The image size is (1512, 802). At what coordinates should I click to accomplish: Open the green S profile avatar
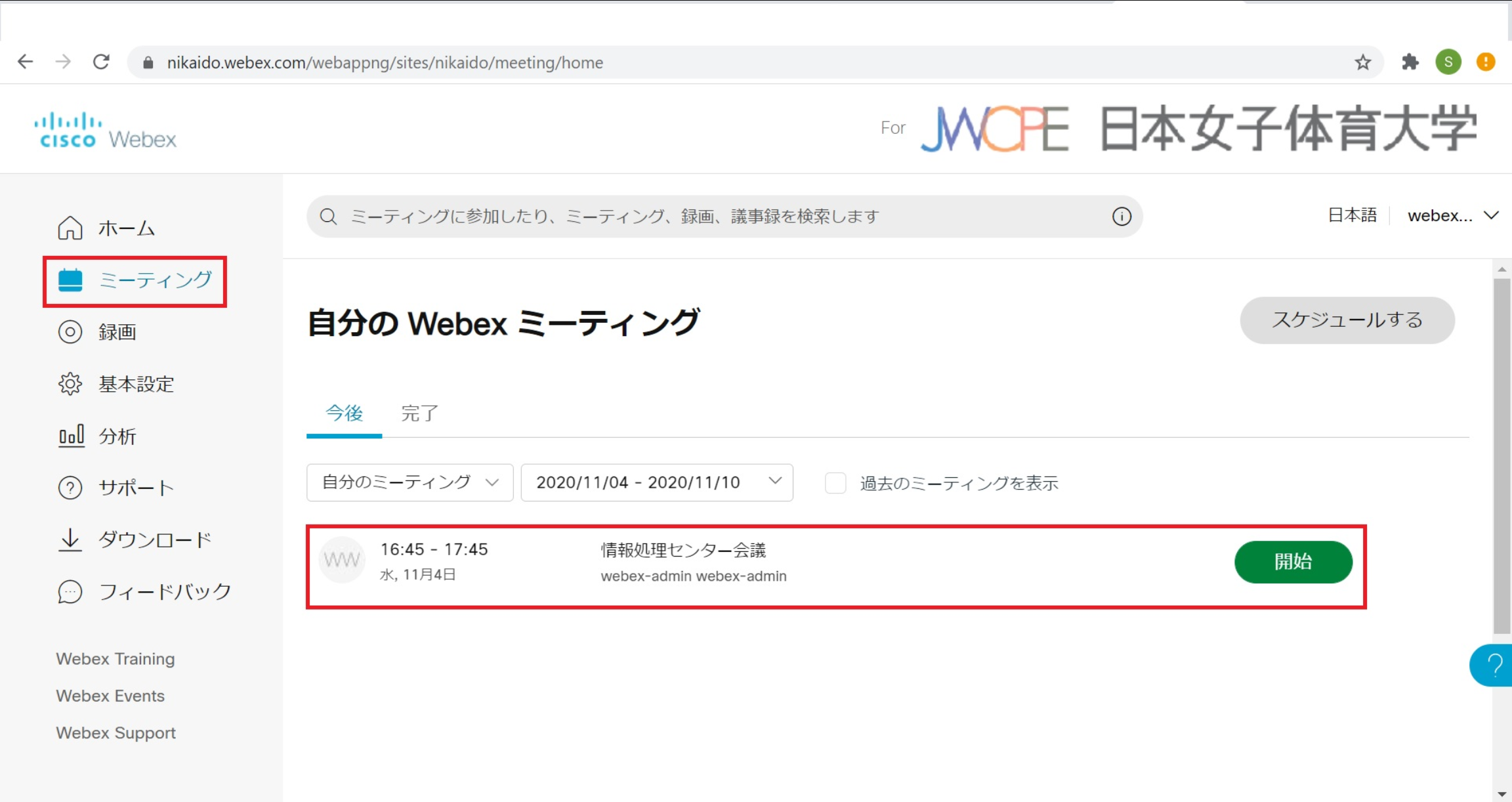(1448, 62)
